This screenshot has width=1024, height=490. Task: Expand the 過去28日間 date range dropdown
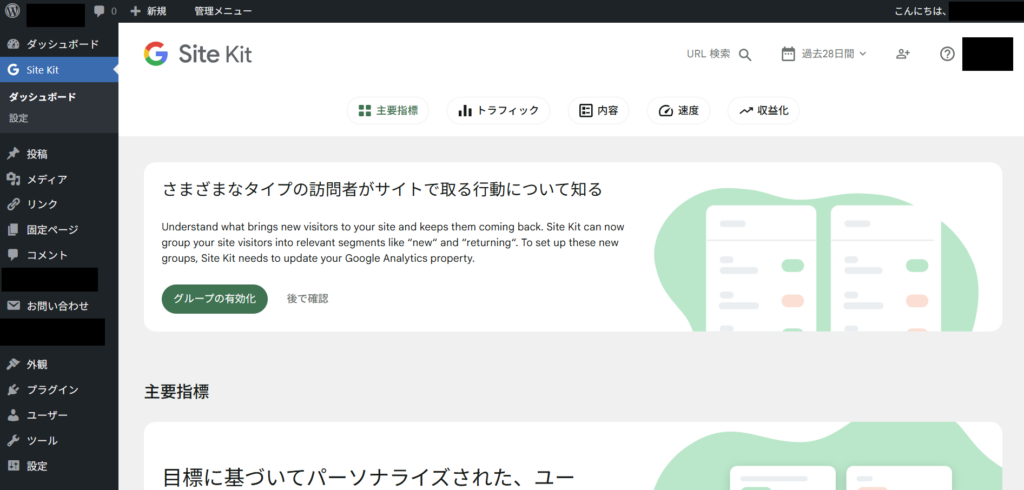[824, 54]
